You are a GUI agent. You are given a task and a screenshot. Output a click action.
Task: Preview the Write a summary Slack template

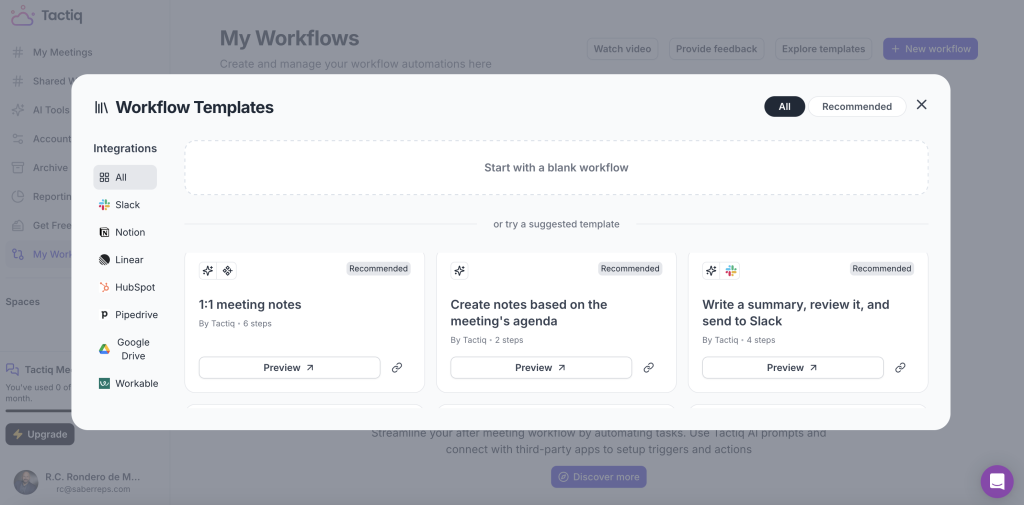(792, 368)
